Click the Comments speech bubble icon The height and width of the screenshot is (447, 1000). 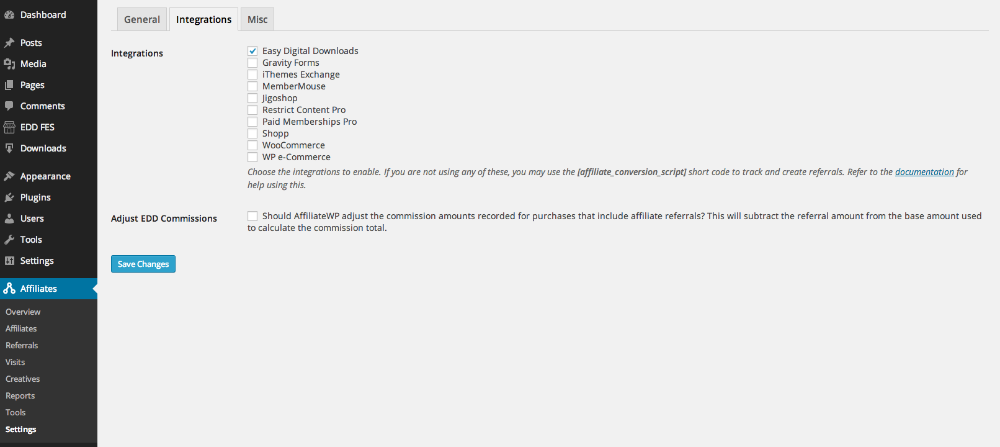pos(9,106)
